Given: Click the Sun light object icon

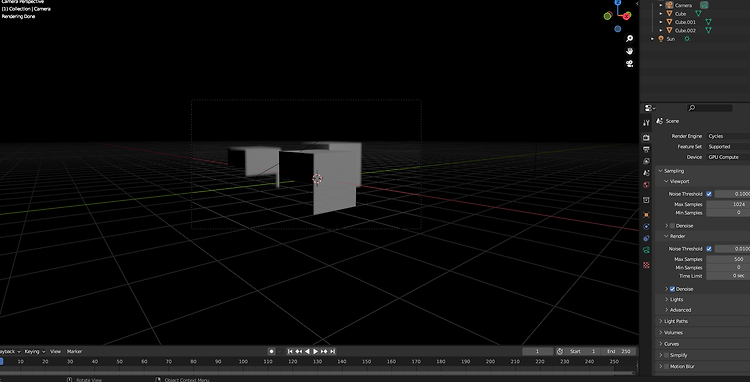Looking at the screenshot, I should click(661, 39).
